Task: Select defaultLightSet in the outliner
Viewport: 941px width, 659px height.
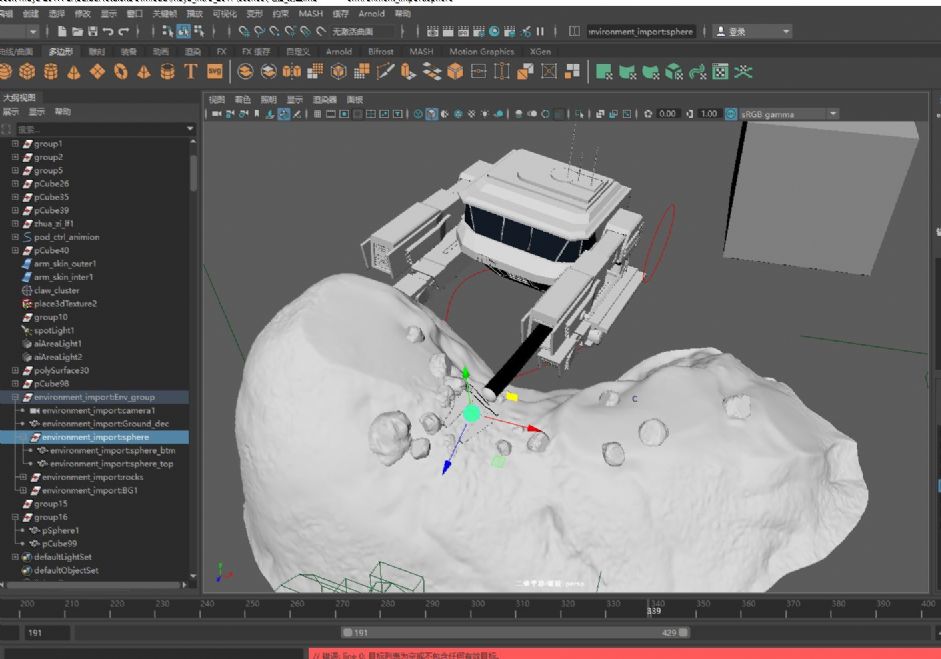Action: click(x=63, y=557)
